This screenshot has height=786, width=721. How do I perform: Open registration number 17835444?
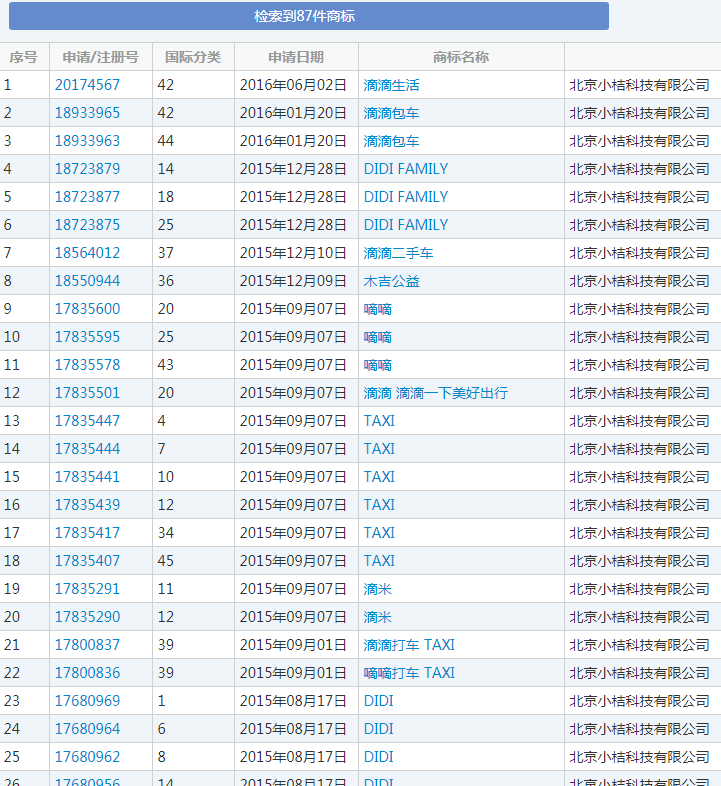point(87,449)
